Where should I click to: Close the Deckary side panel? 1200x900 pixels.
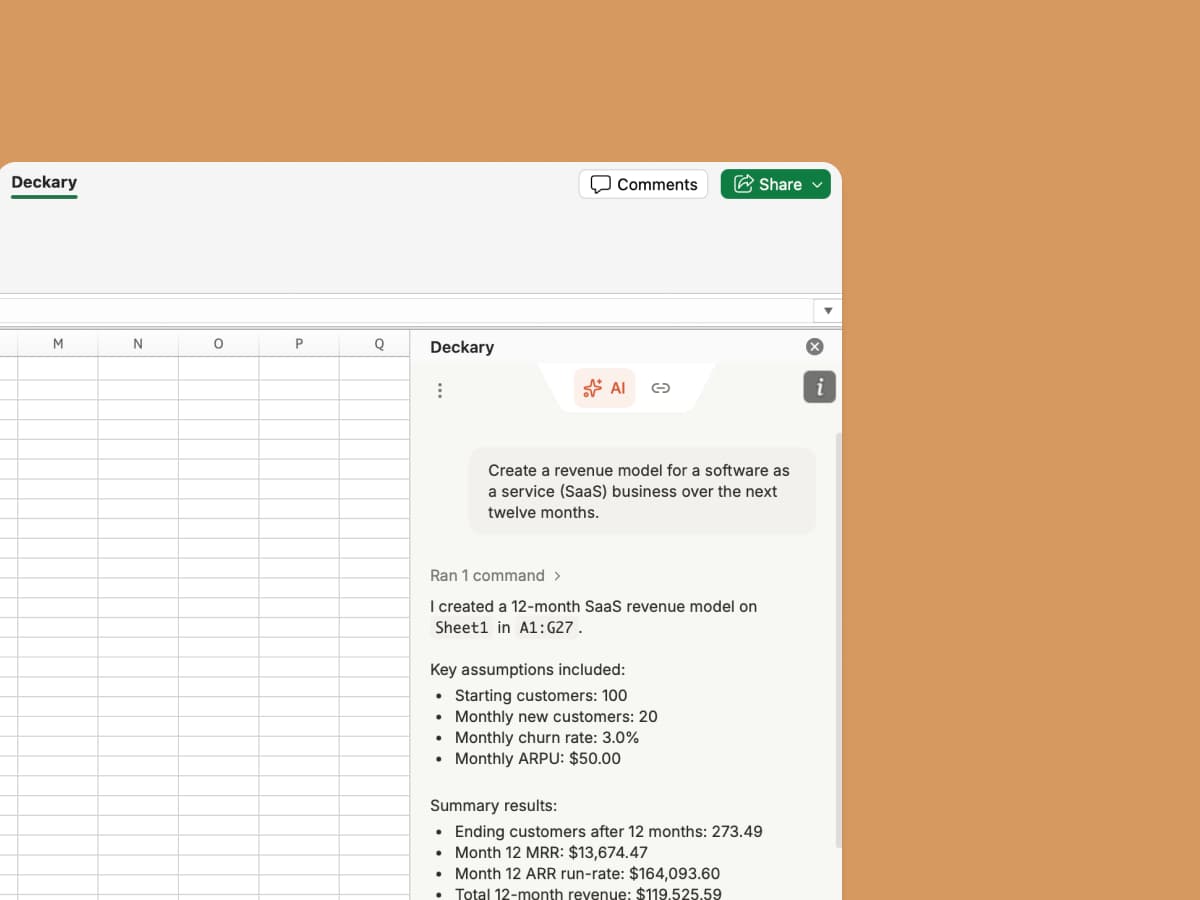[x=814, y=347]
